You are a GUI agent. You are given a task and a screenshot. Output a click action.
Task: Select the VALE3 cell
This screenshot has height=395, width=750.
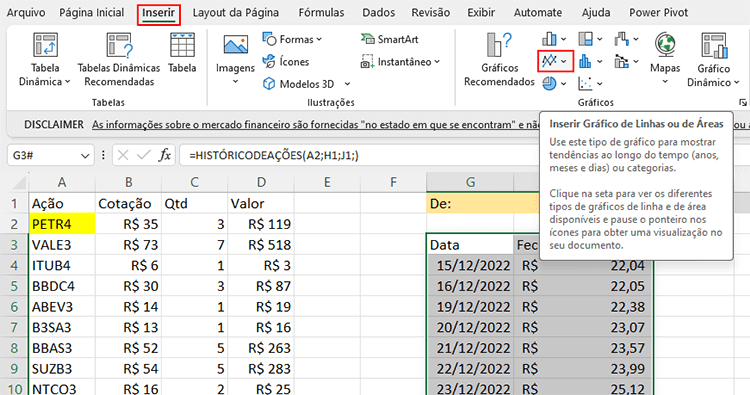coord(62,245)
